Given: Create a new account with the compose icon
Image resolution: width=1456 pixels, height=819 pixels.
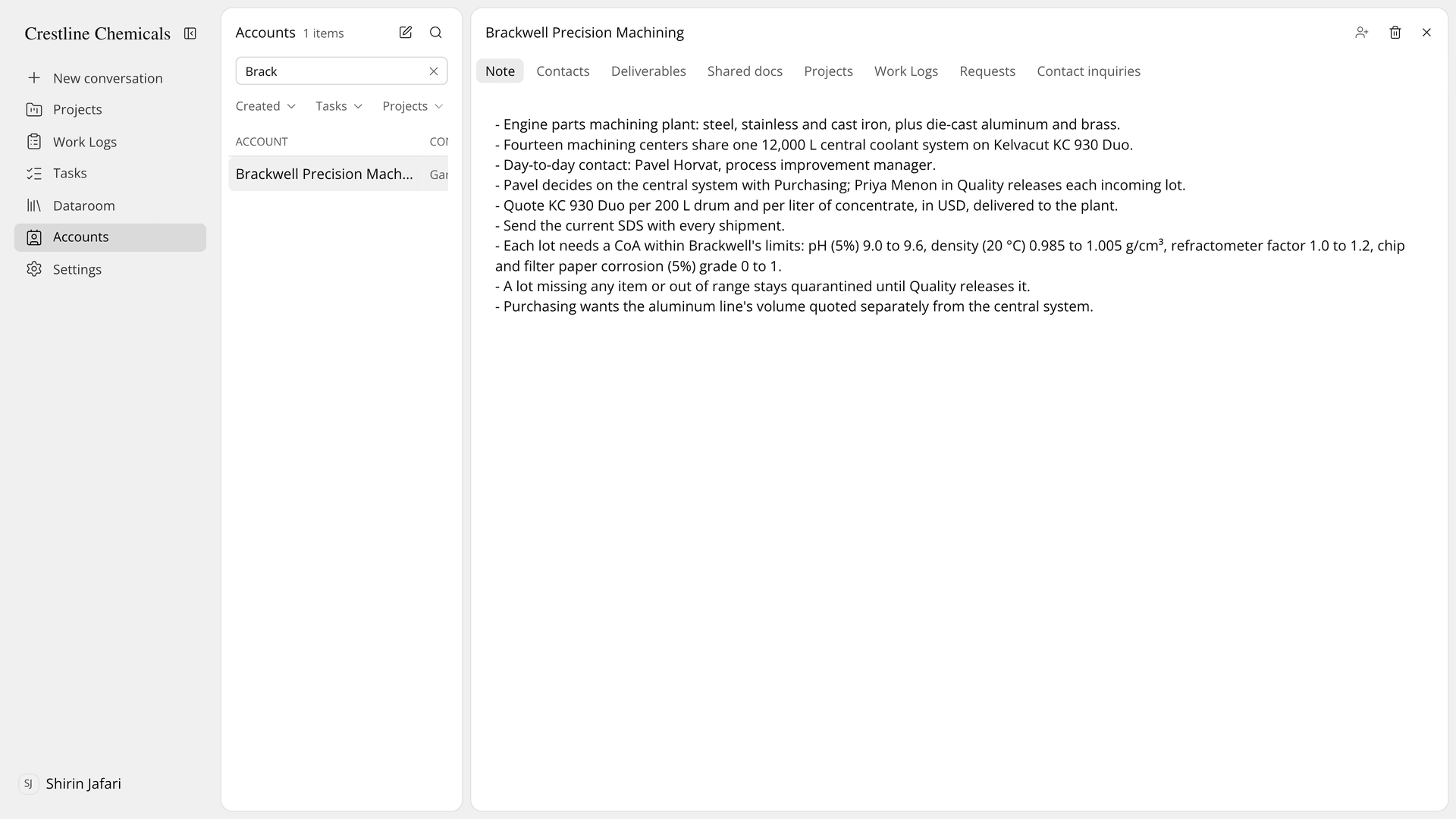Looking at the screenshot, I should click(406, 33).
